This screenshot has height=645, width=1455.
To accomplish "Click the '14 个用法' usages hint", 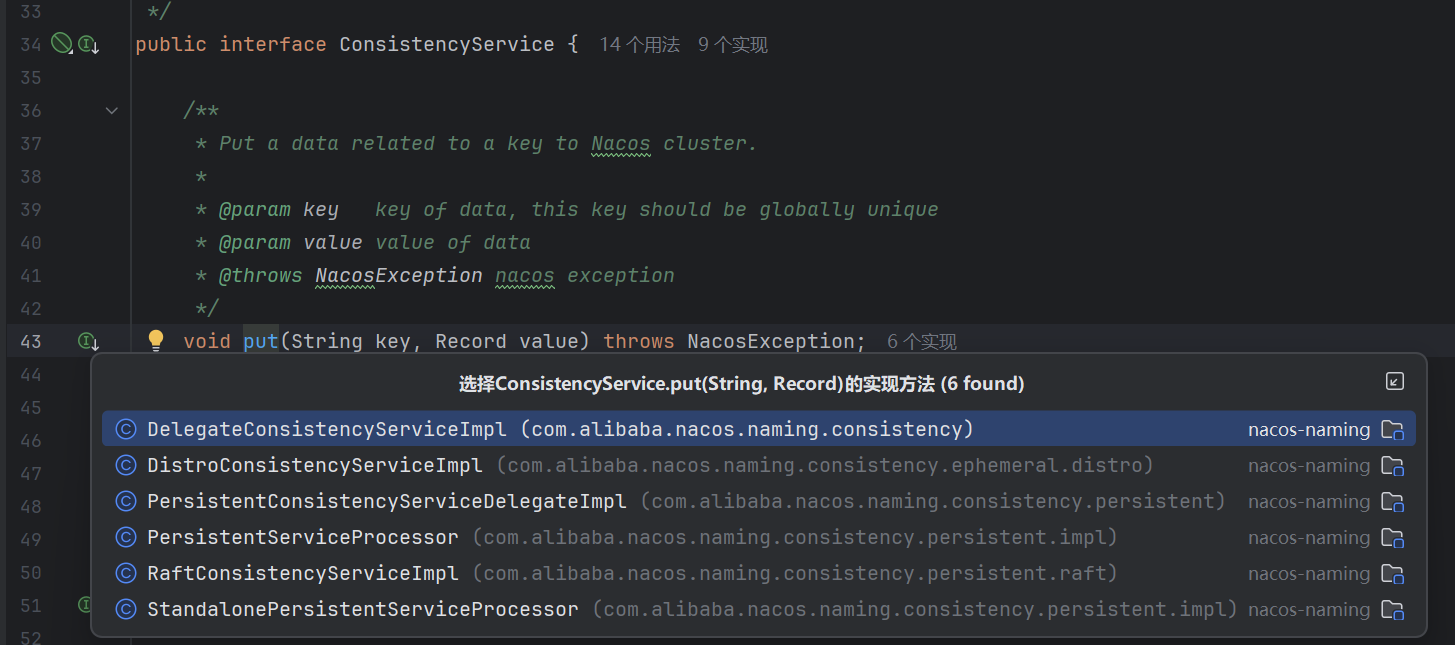I will click(x=639, y=45).
